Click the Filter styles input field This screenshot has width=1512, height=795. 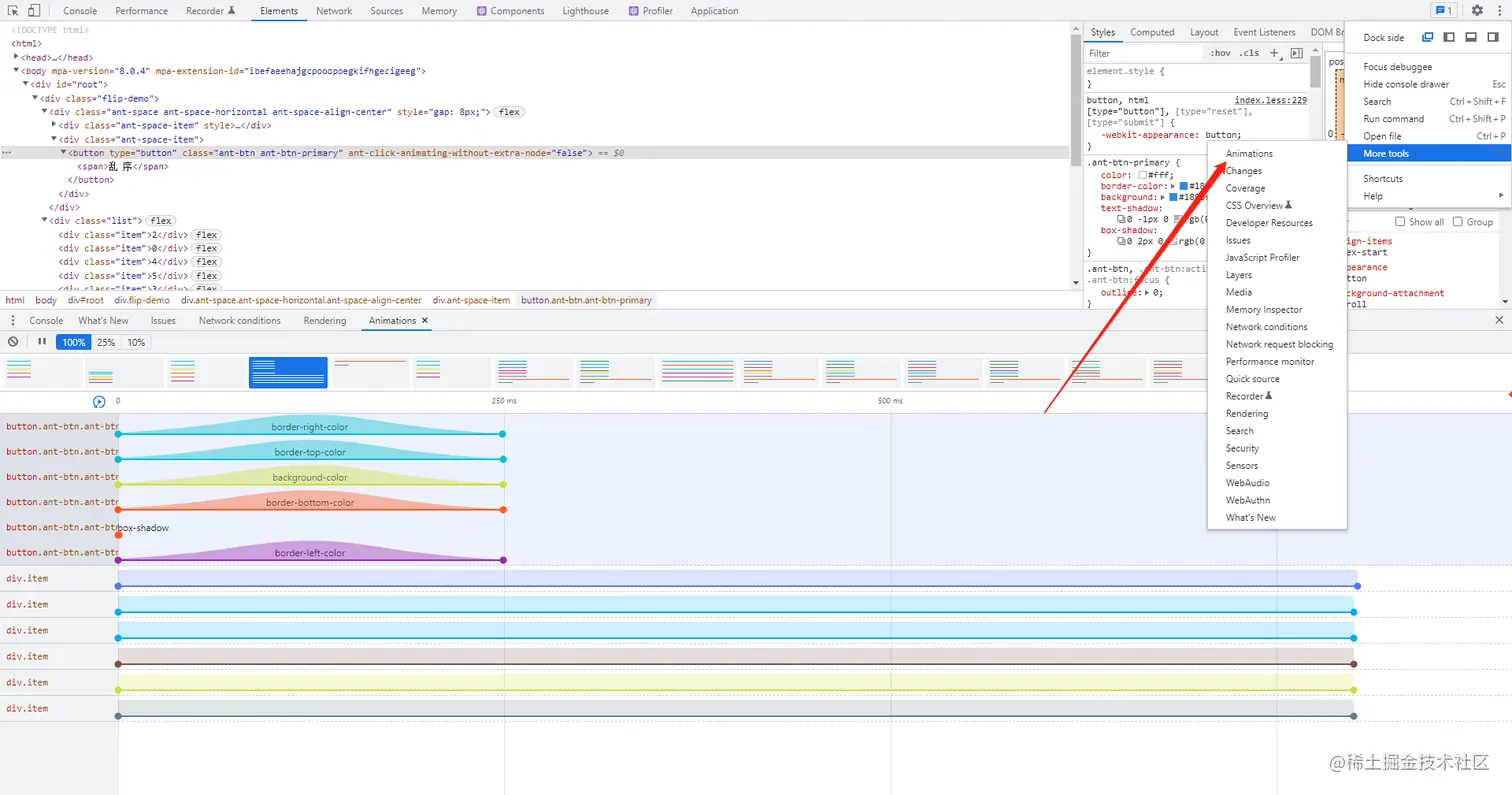[x=1145, y=53]
